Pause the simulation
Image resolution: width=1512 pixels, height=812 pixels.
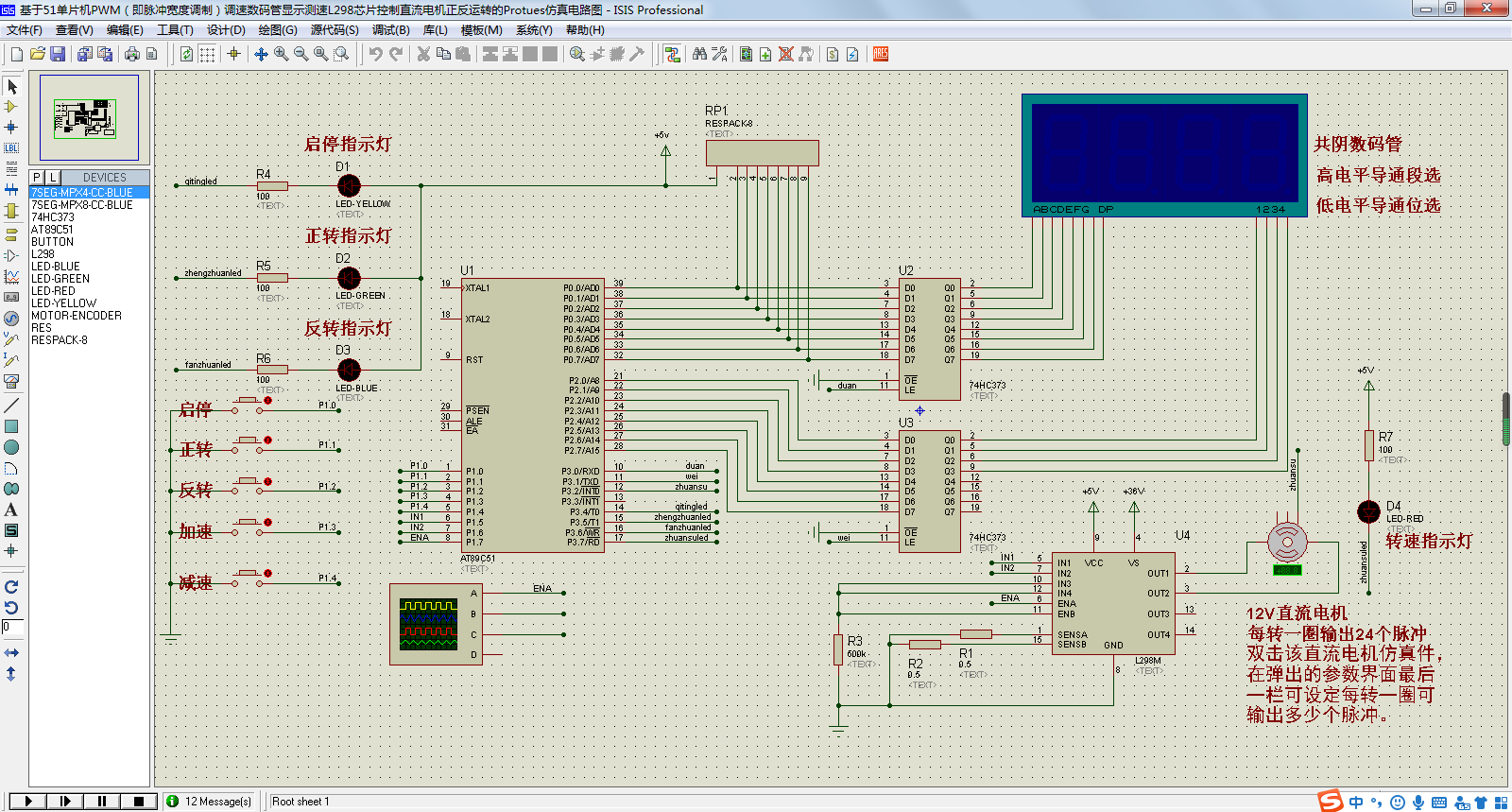[x=102, y=801]
